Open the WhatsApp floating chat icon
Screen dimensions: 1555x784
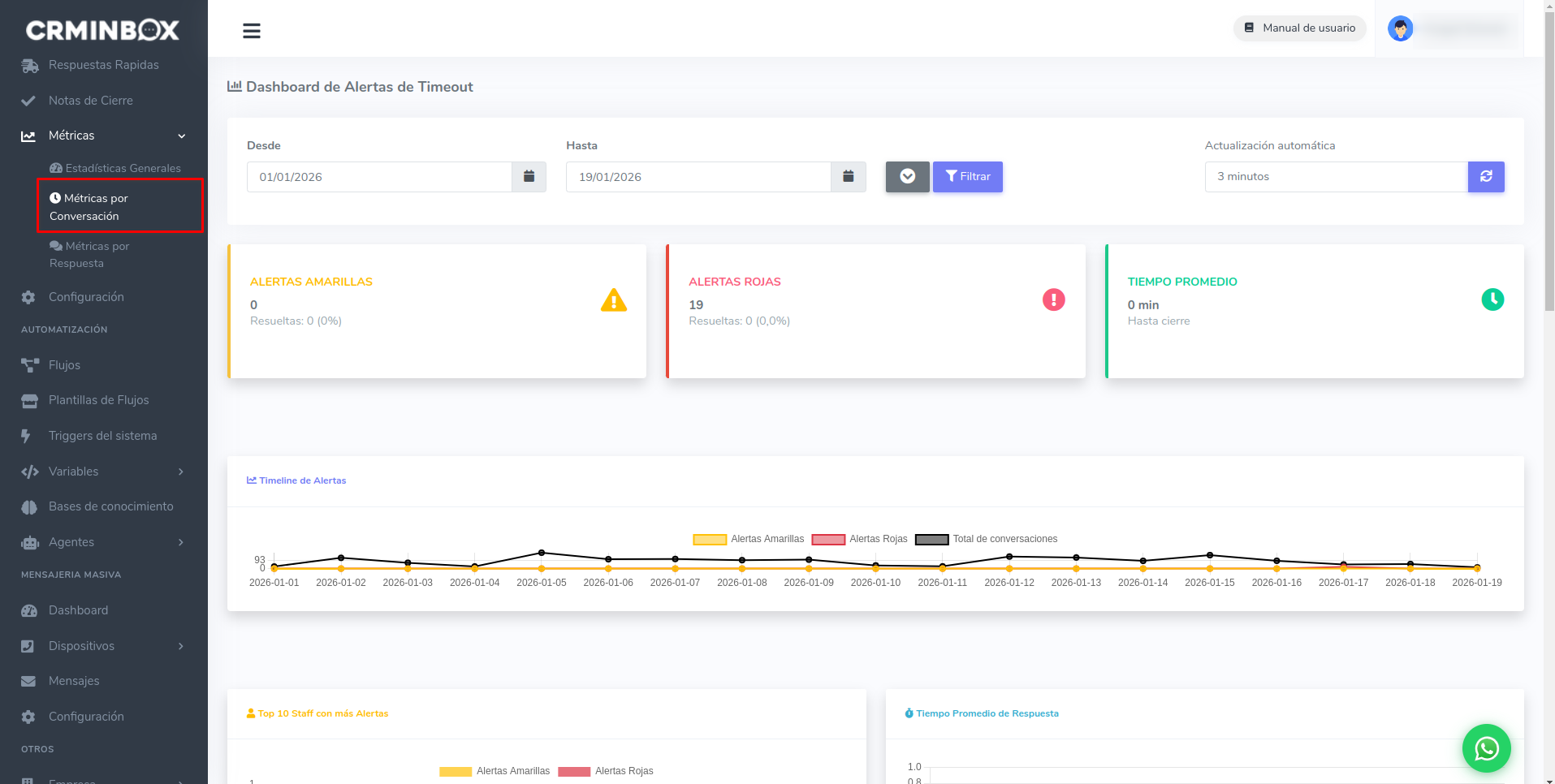coord(1486,747)
